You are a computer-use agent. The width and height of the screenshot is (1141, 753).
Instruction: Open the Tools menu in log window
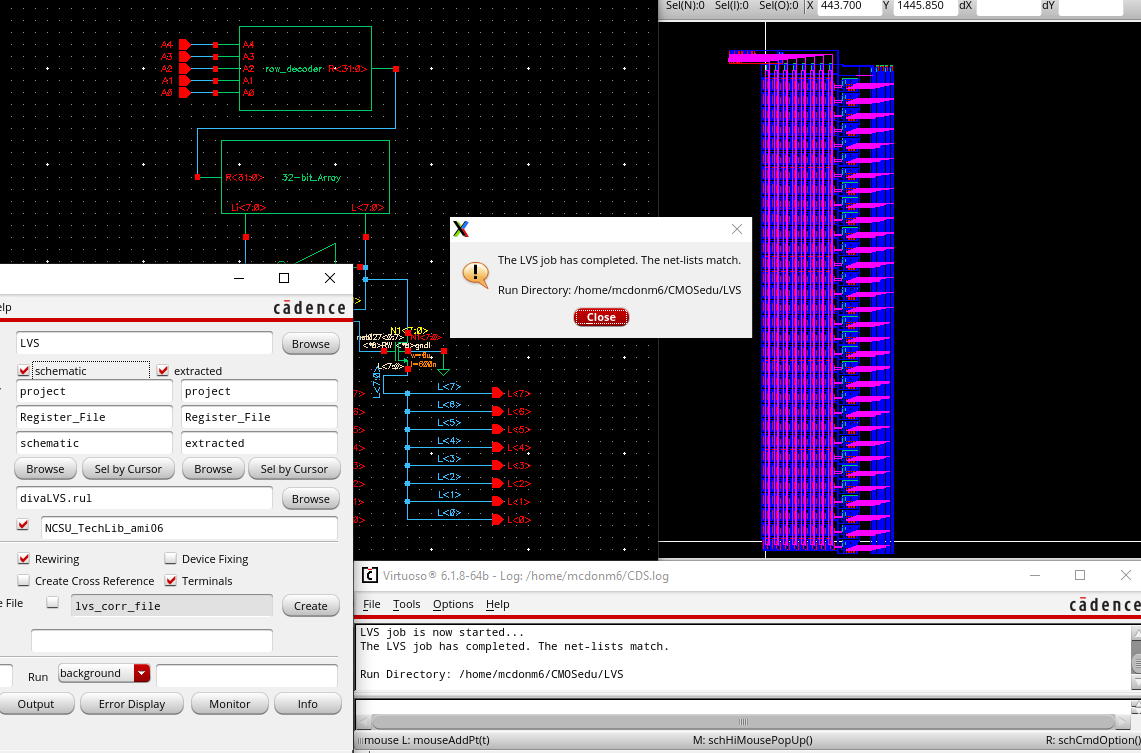[x=406, y=604]
